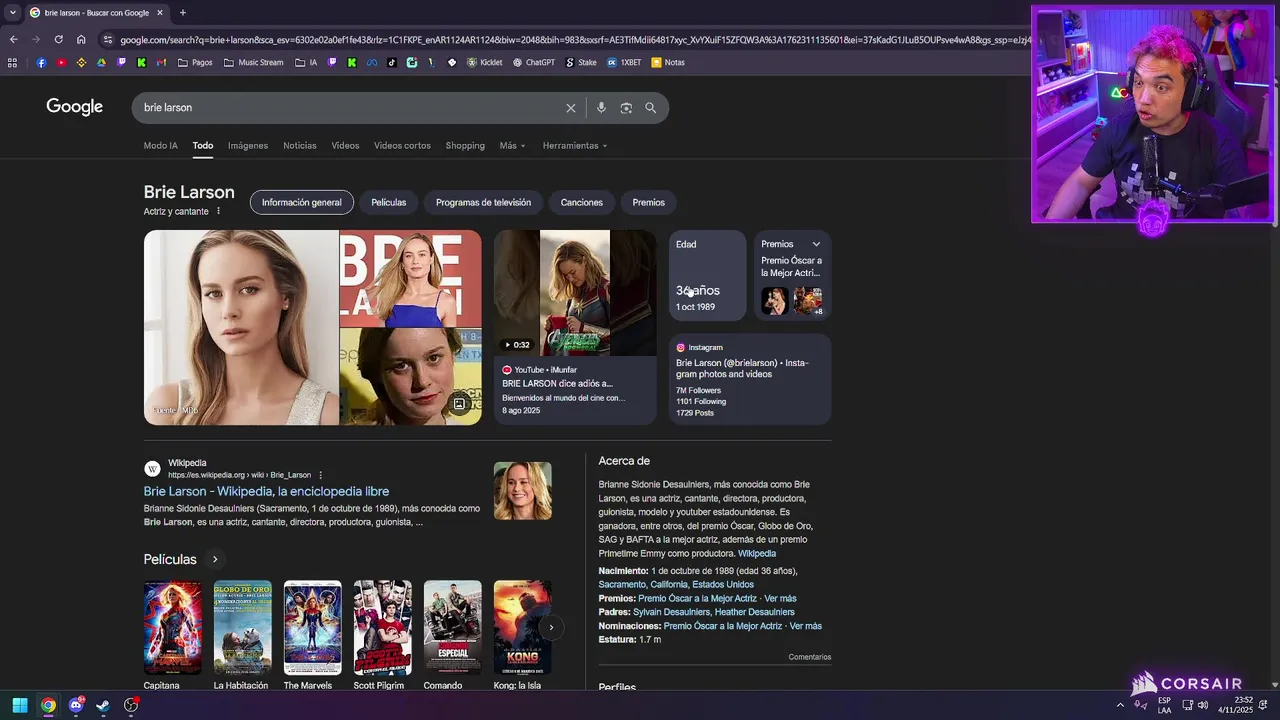Open the ChatGPT bookmark
1280x720 pixels.
(534, 62)
